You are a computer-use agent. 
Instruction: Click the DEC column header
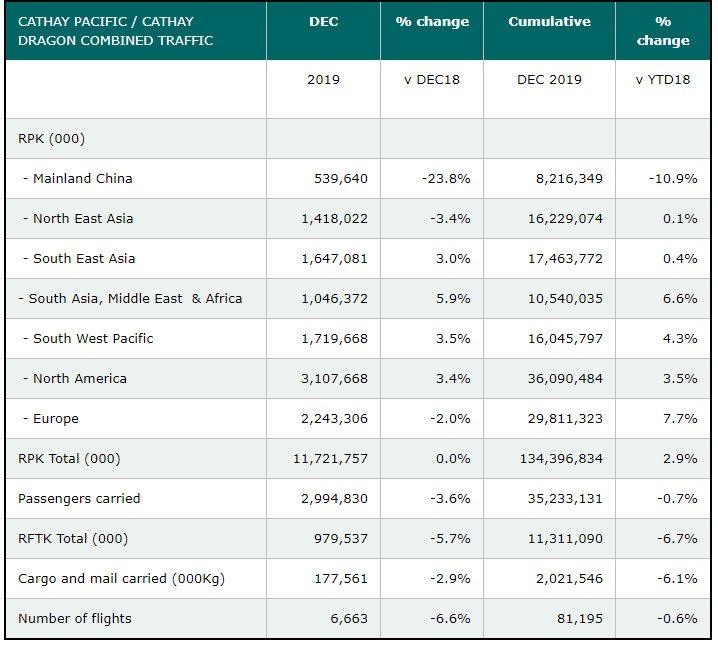pyautogui.click(x=323, y=22)
